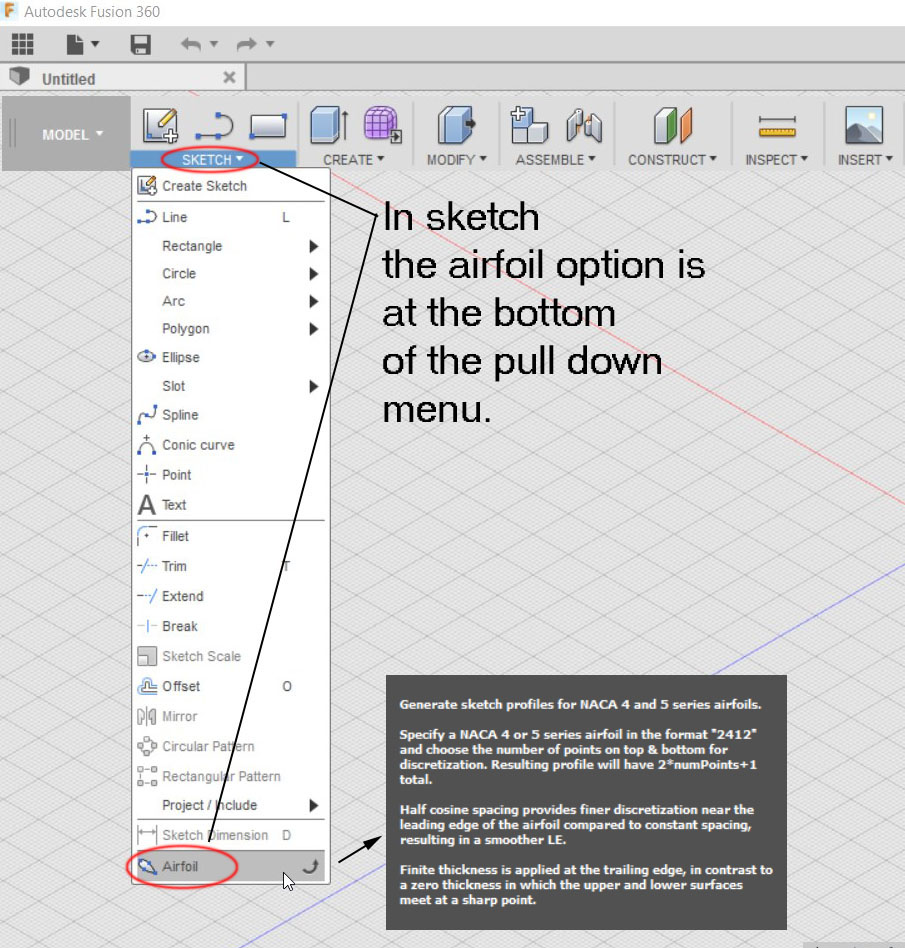The height and width of the screenshot is (948, 905).
Task: Click the Measure ruler icon
Action: click(x=777, y=126)
